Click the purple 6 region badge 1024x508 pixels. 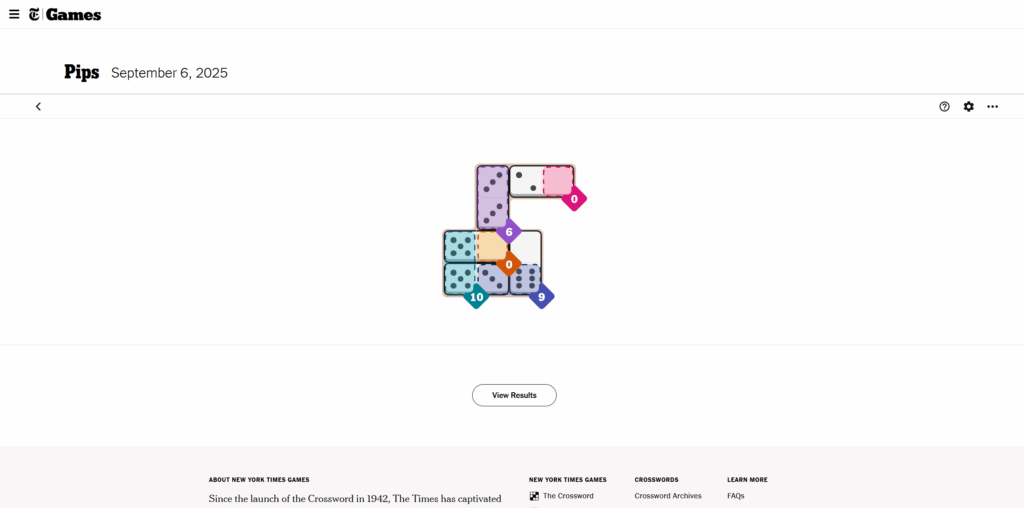[508, 232]
